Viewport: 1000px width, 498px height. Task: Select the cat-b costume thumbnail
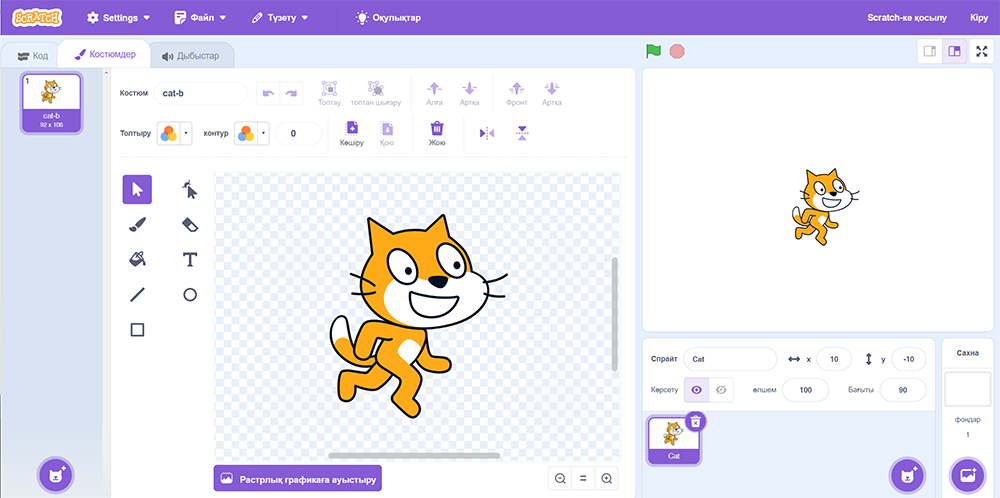[51, 103]
